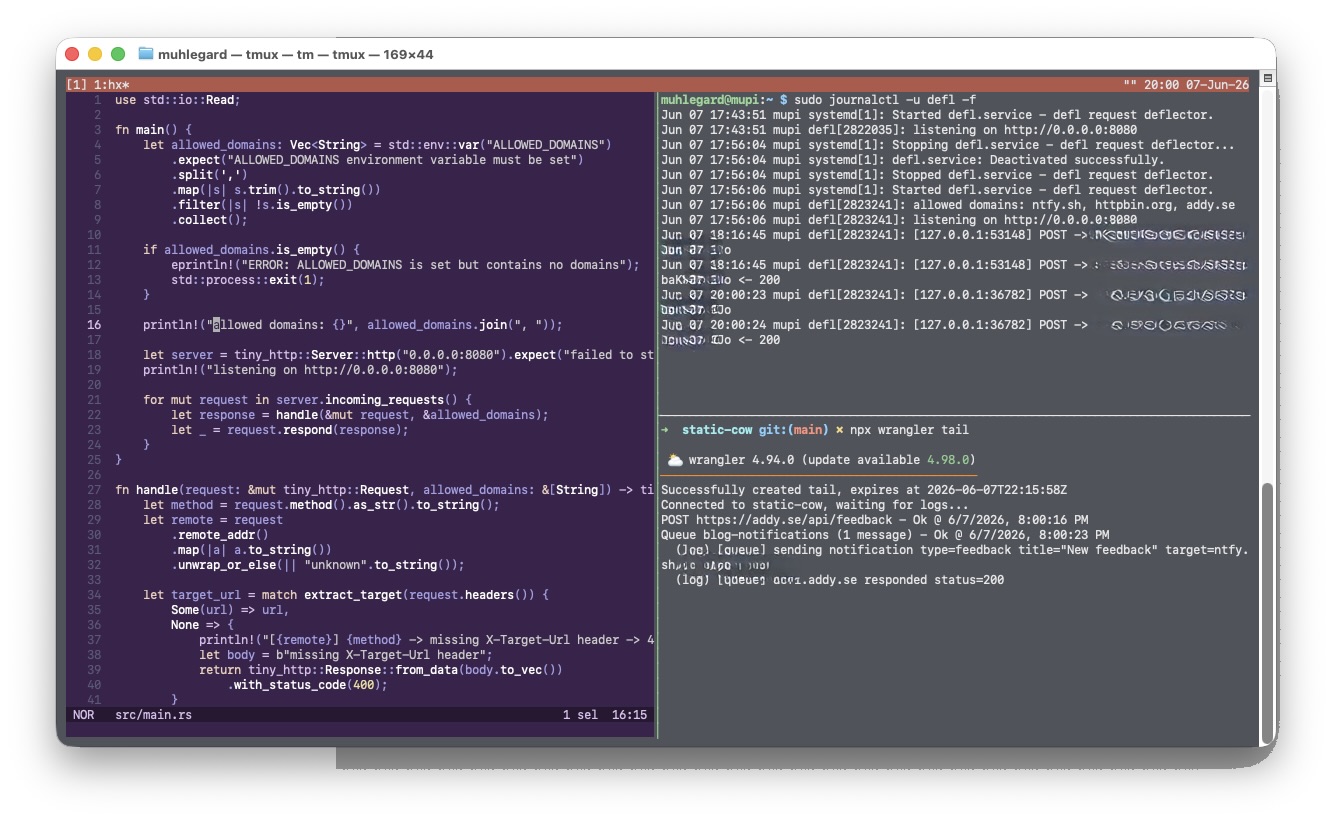Click the defl[2822035] listening on http://0.0.0.0:8080 line
Image resolution: width=1332 pixels, height=821 pixels.
[x=899, y=130]
